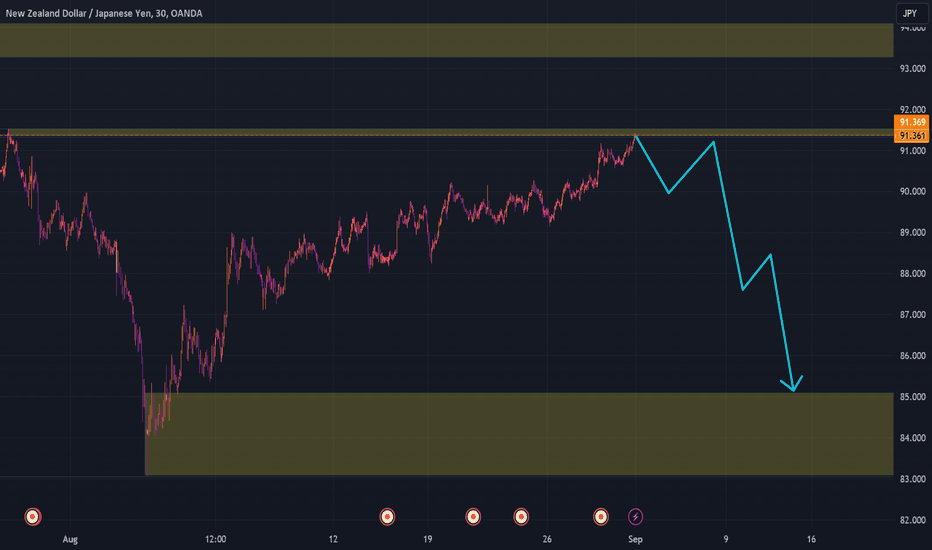932x550 pixels.
Task: Click the 88.000 price axis label
Action: tap(912, 274)
